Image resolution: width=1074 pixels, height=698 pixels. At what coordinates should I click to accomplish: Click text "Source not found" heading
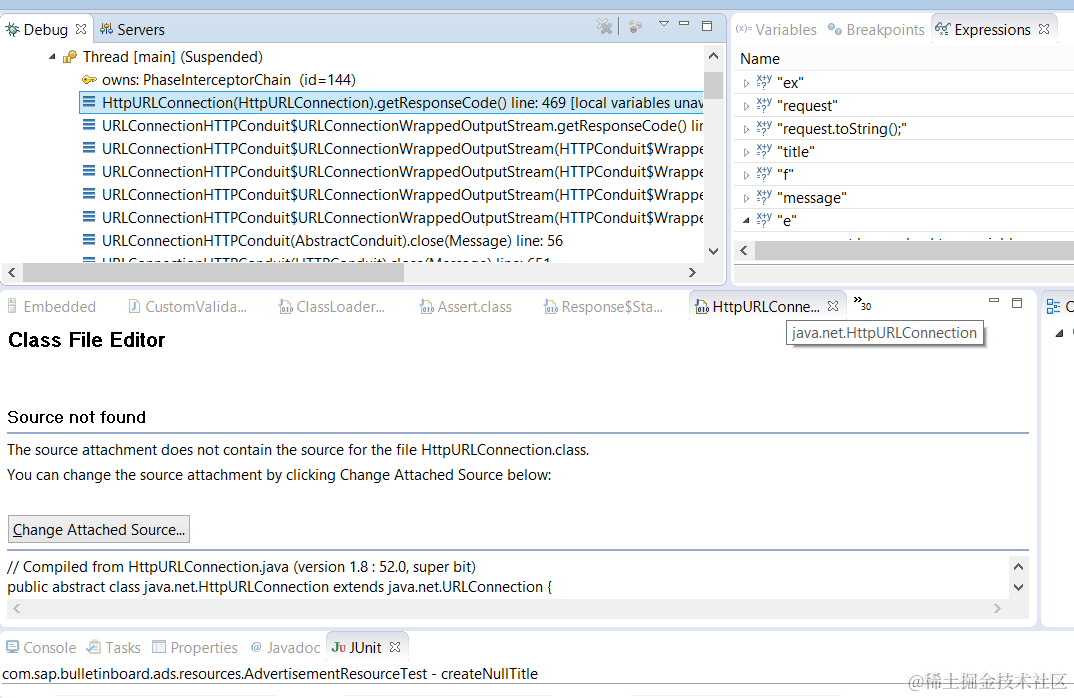pos(77,417)
